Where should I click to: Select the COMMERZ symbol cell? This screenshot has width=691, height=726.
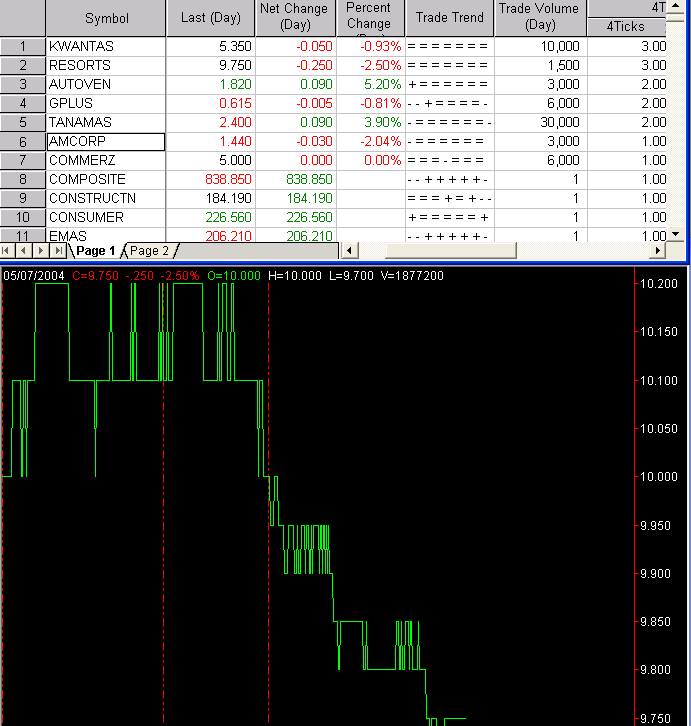pyautogui.click(x=106, y=160)
